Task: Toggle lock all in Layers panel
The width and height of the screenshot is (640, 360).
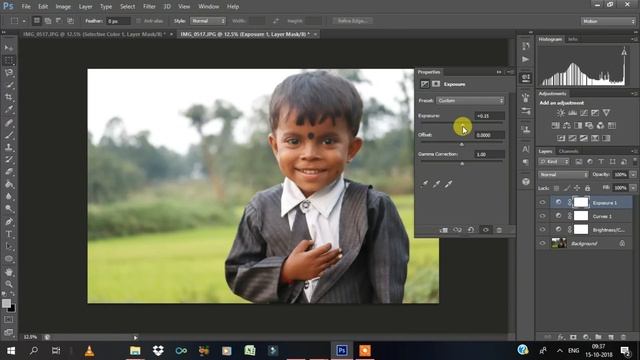Action: (587, 188)
